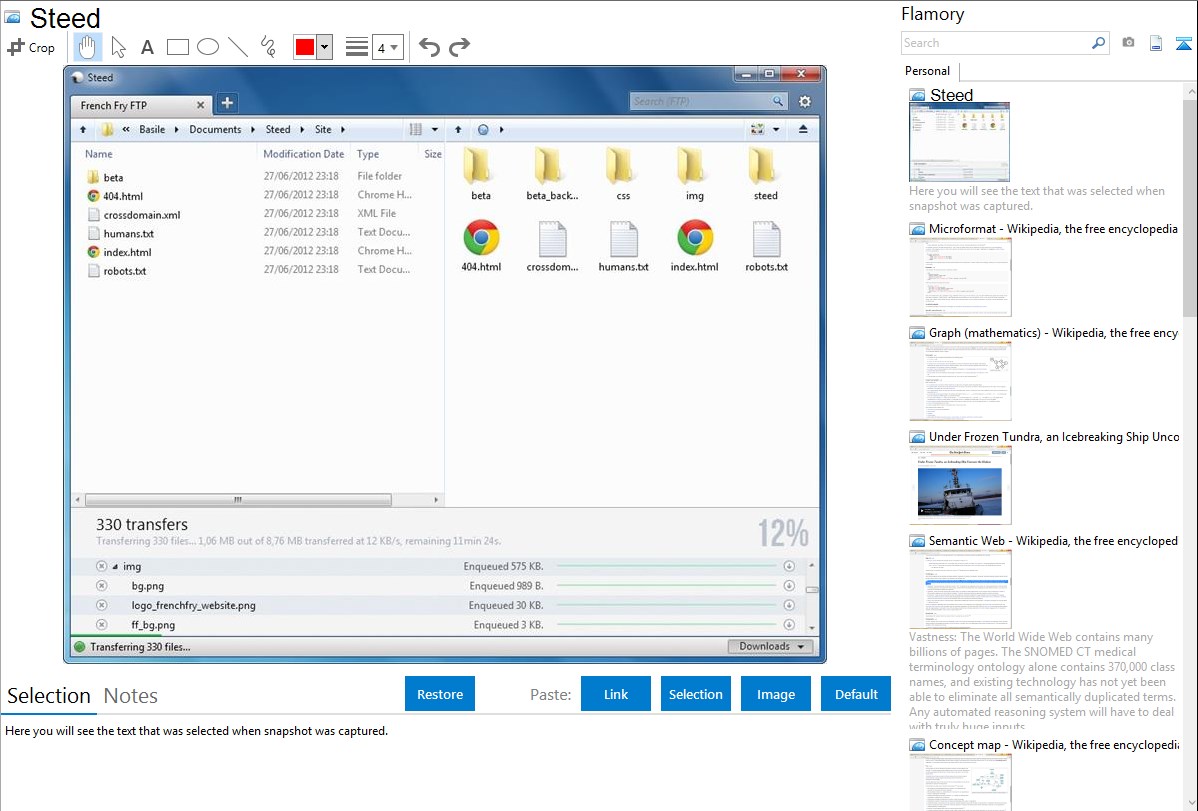
Task: Click the globe icon in right pane path
Action: pos(483,129)
